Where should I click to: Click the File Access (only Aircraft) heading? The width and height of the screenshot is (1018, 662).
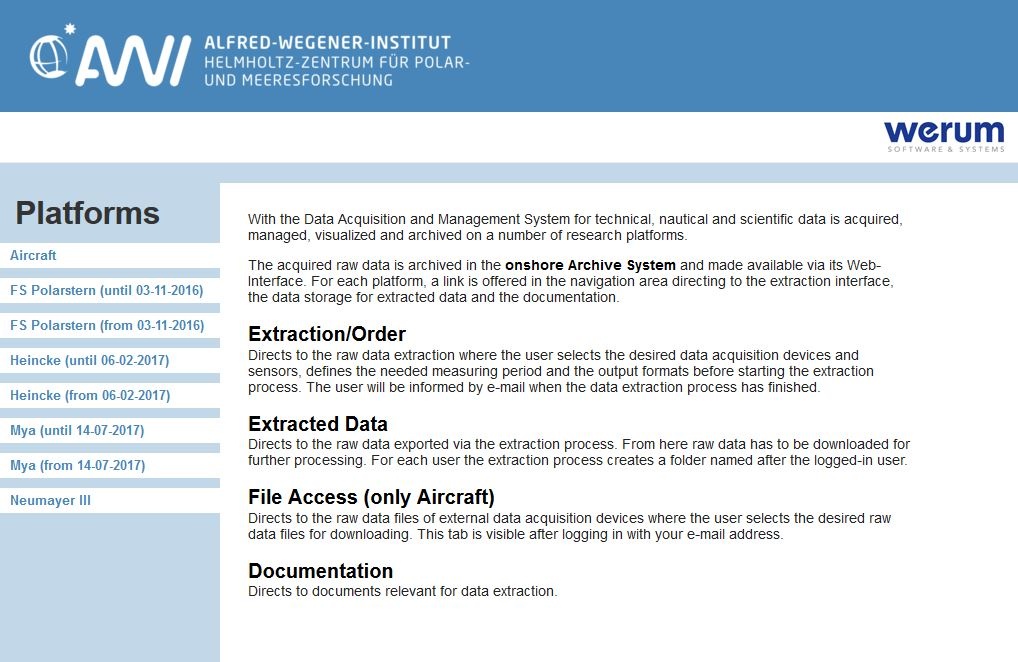click(371, 497)
